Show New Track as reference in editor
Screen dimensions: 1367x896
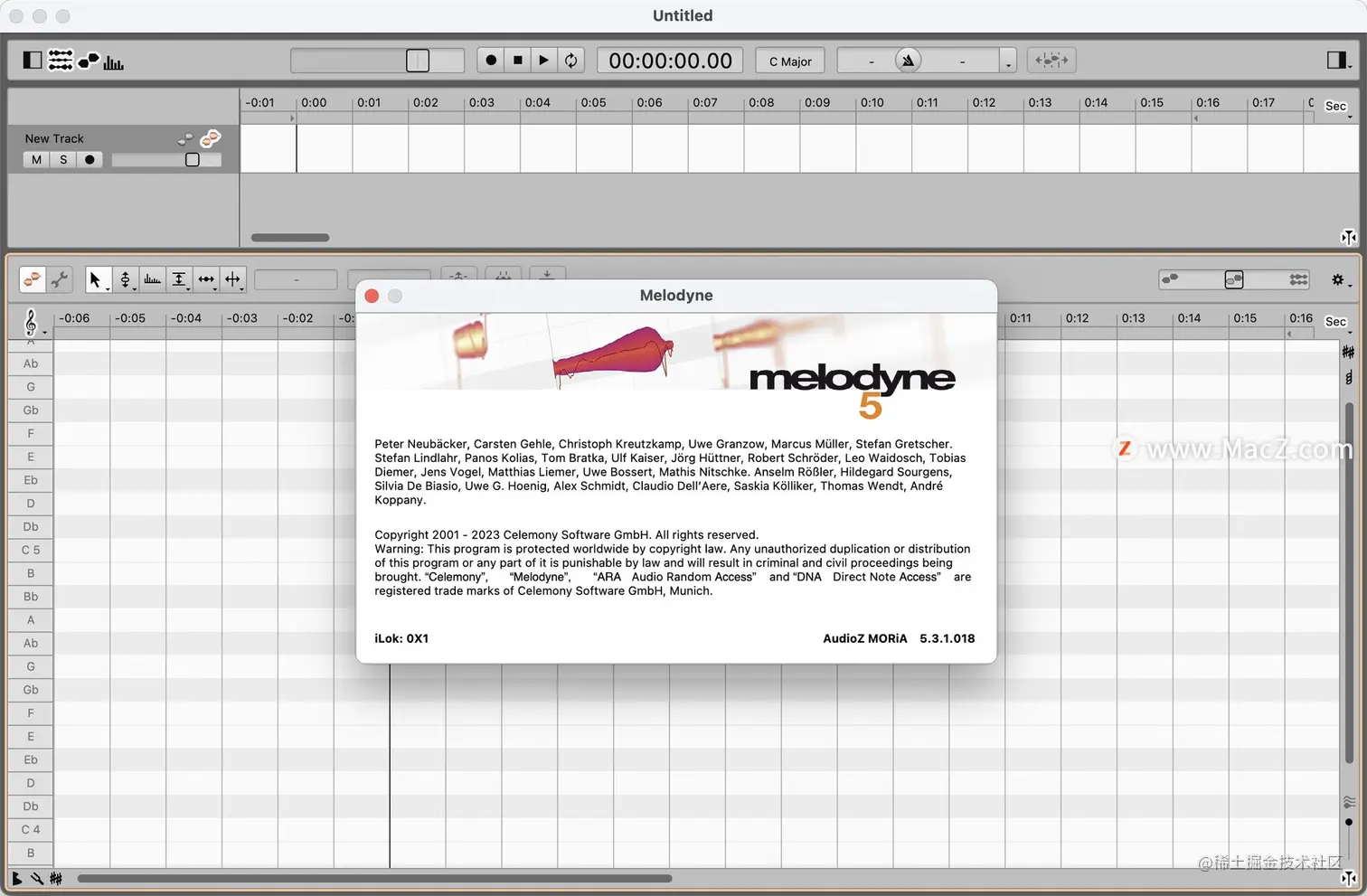[x=185, y=138]
